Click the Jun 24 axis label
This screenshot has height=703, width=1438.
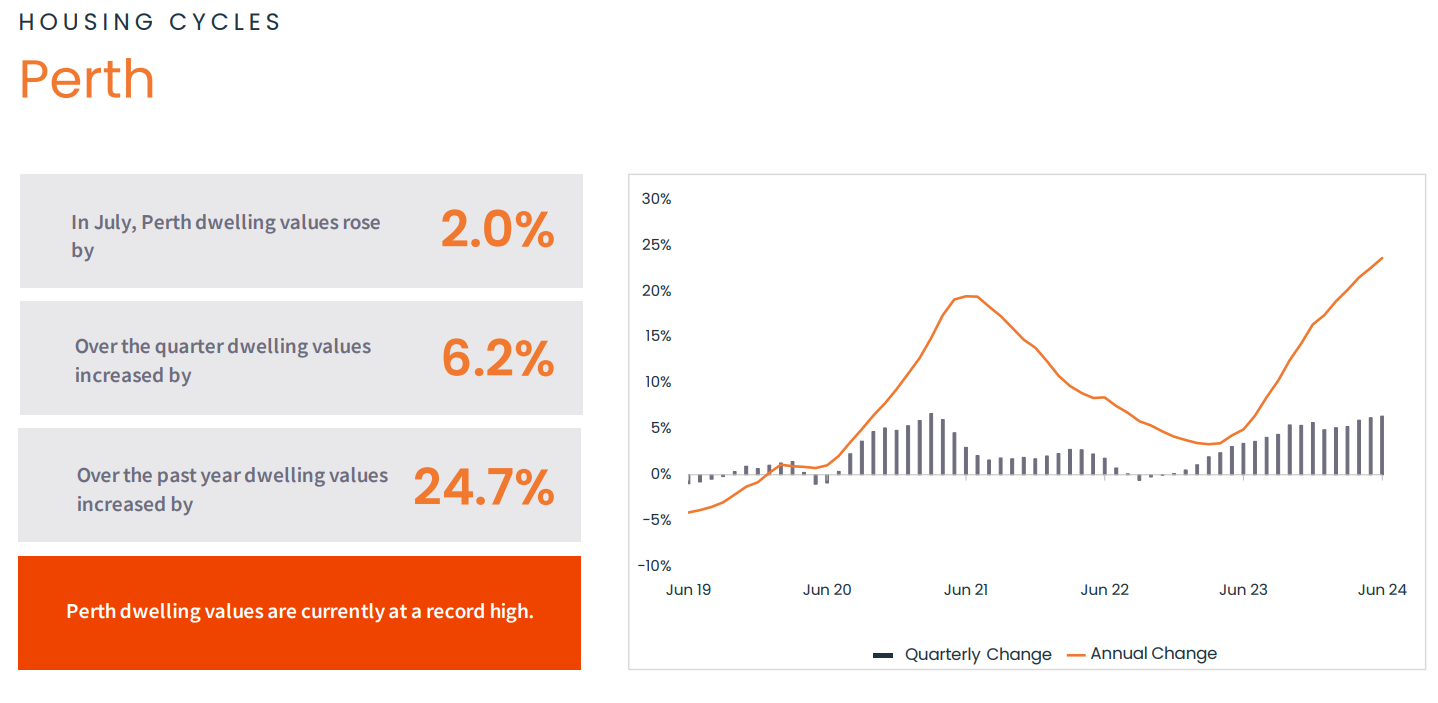click(x=1382, y=590)
